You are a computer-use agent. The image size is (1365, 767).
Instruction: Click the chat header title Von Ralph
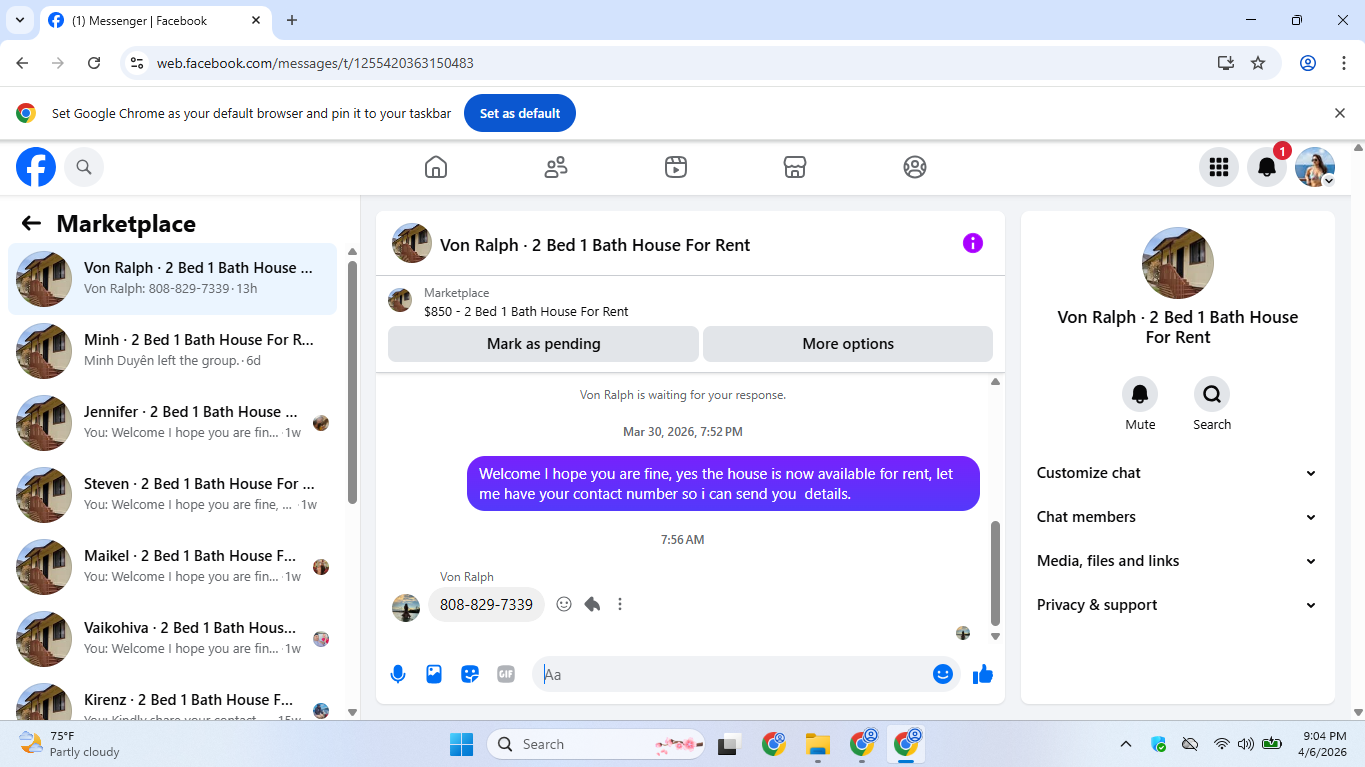[x=595, y=245]
